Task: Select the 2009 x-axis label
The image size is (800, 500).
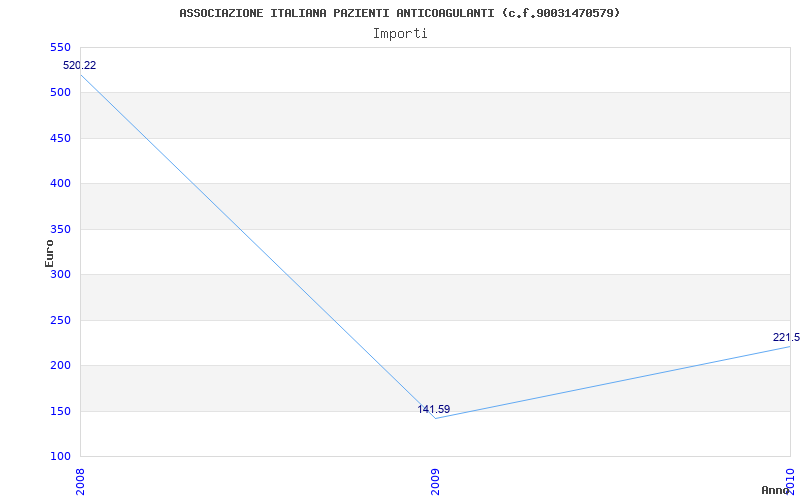Action: coord(435,481)
